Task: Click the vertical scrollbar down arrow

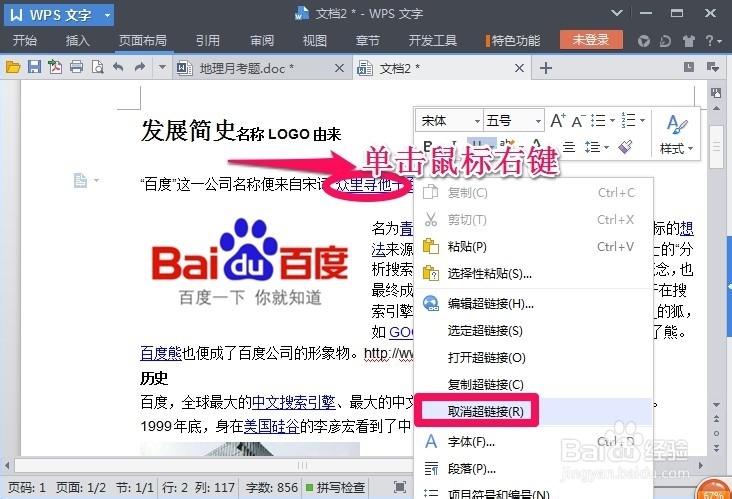Action: 717,404
